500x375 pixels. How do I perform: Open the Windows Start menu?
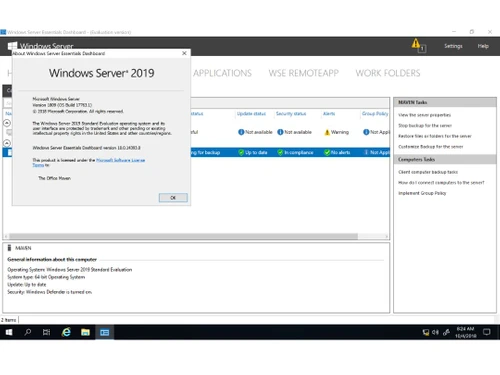(9, 332)
